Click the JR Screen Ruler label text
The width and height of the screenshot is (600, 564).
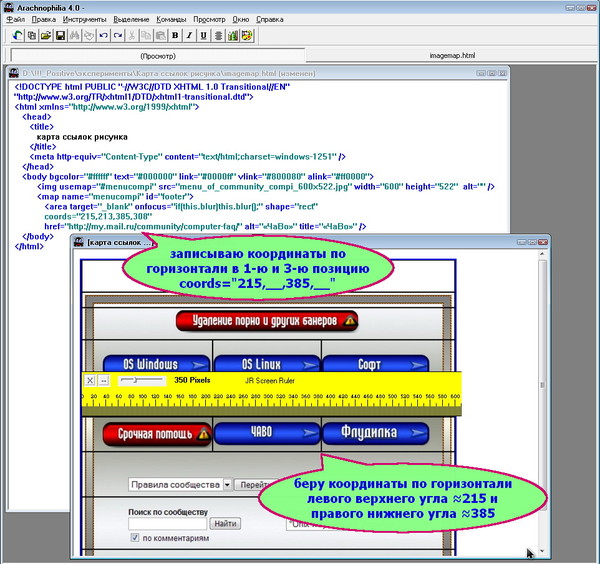270,380
